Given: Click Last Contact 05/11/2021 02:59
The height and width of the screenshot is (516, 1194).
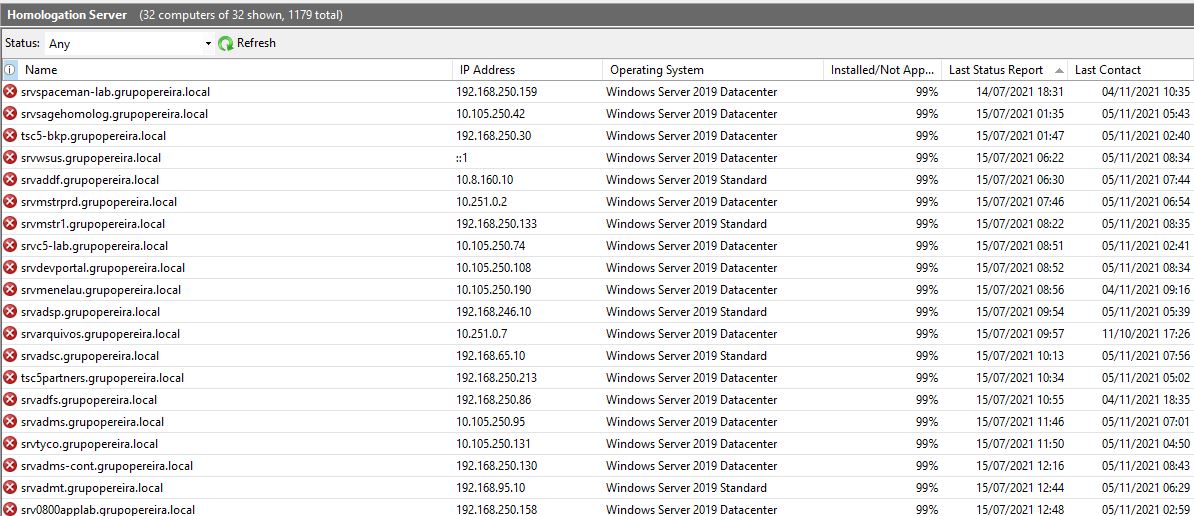Looking at the screenshot, I should (x=1146, y=509).
